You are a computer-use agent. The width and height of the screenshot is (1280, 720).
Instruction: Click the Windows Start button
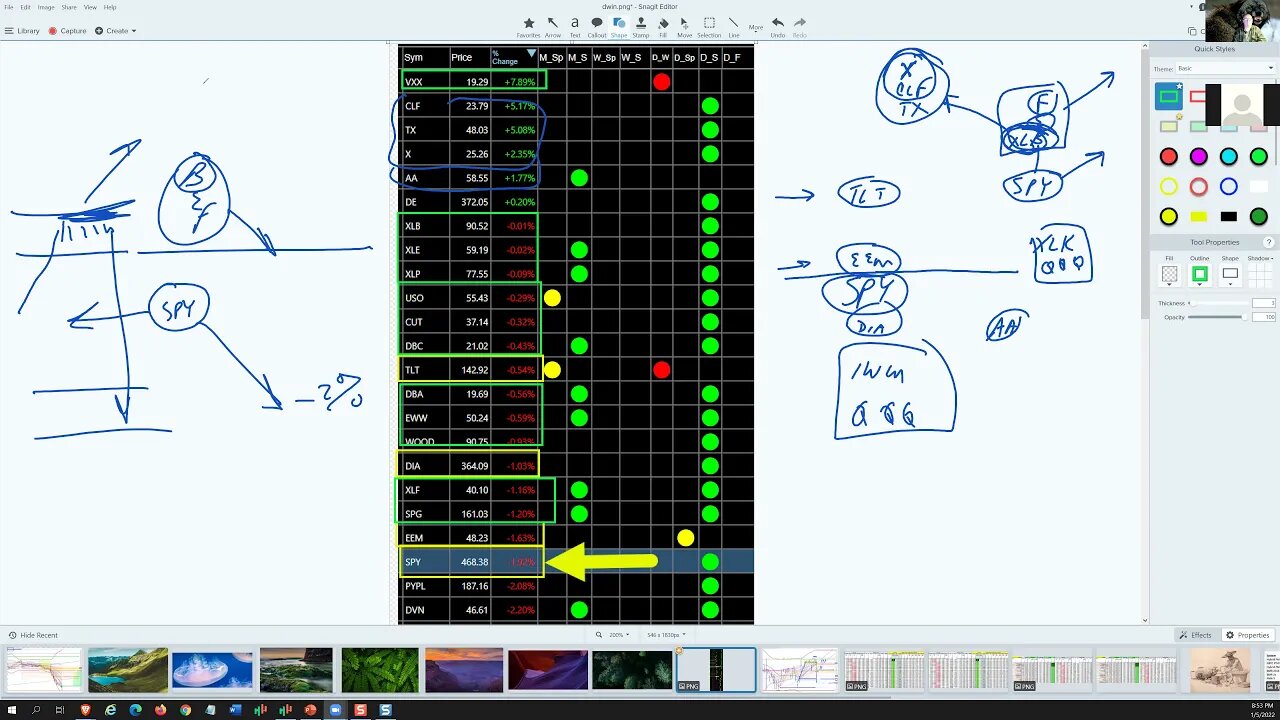point(11,710)
